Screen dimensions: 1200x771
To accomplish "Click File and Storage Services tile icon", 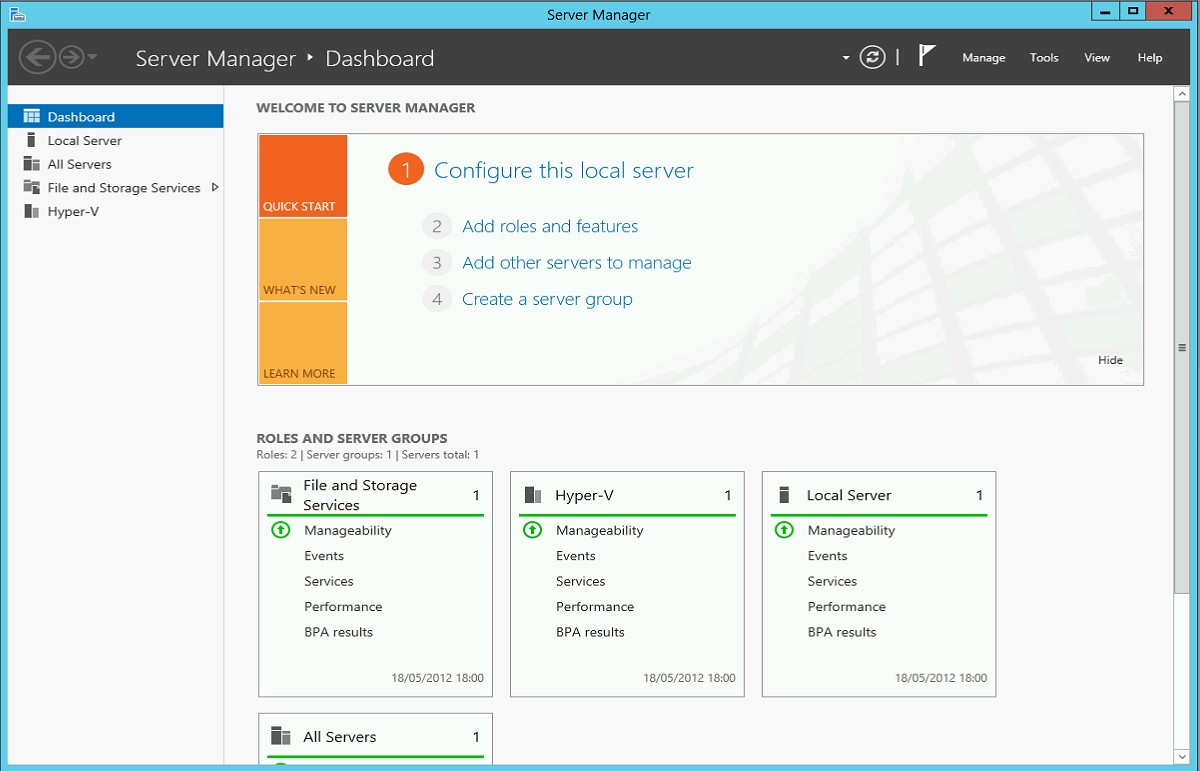I will click(x=281, y=494).
